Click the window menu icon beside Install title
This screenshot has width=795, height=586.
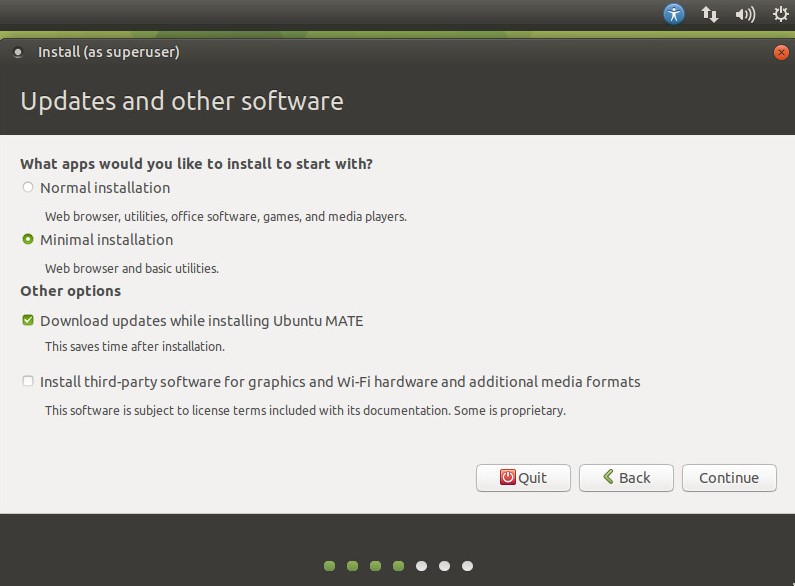pyautogui.click(x=18, y=53)
